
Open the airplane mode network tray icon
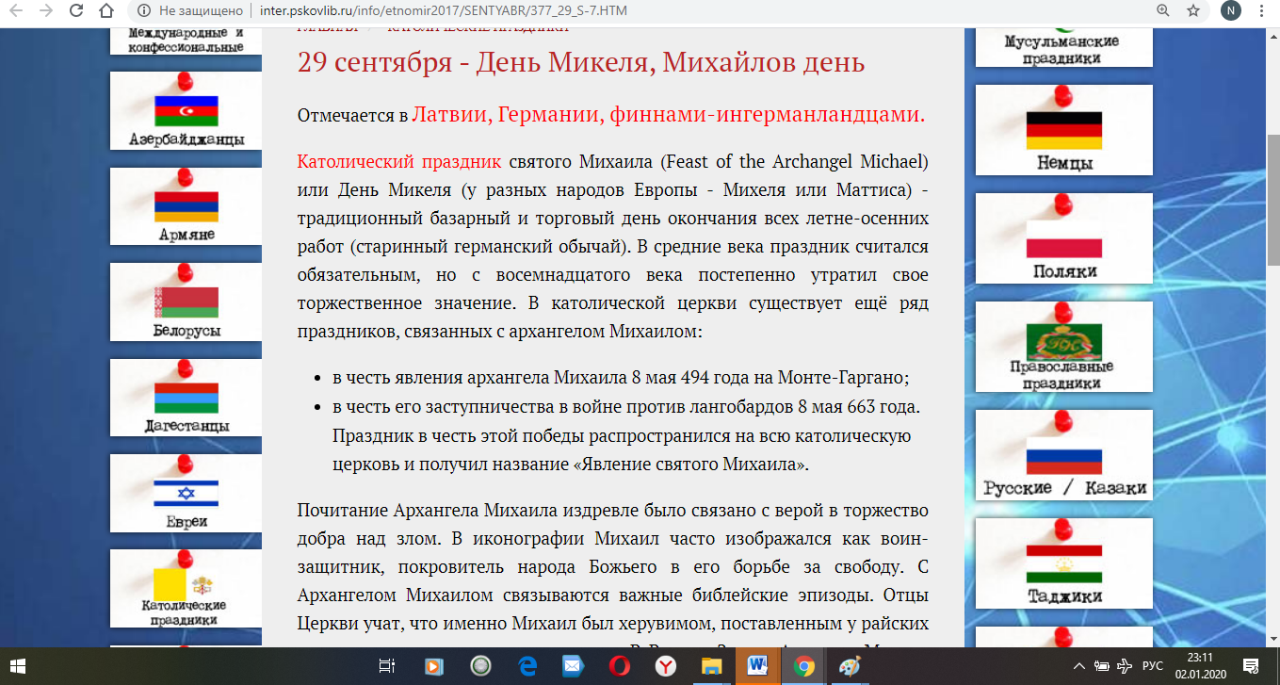click(1123, 666)
